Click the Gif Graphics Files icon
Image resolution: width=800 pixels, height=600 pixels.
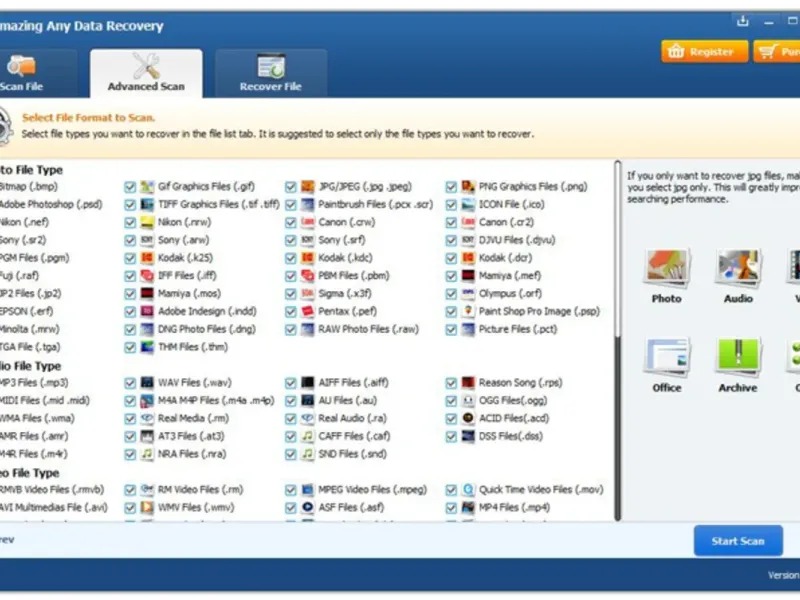click(147, 187)
